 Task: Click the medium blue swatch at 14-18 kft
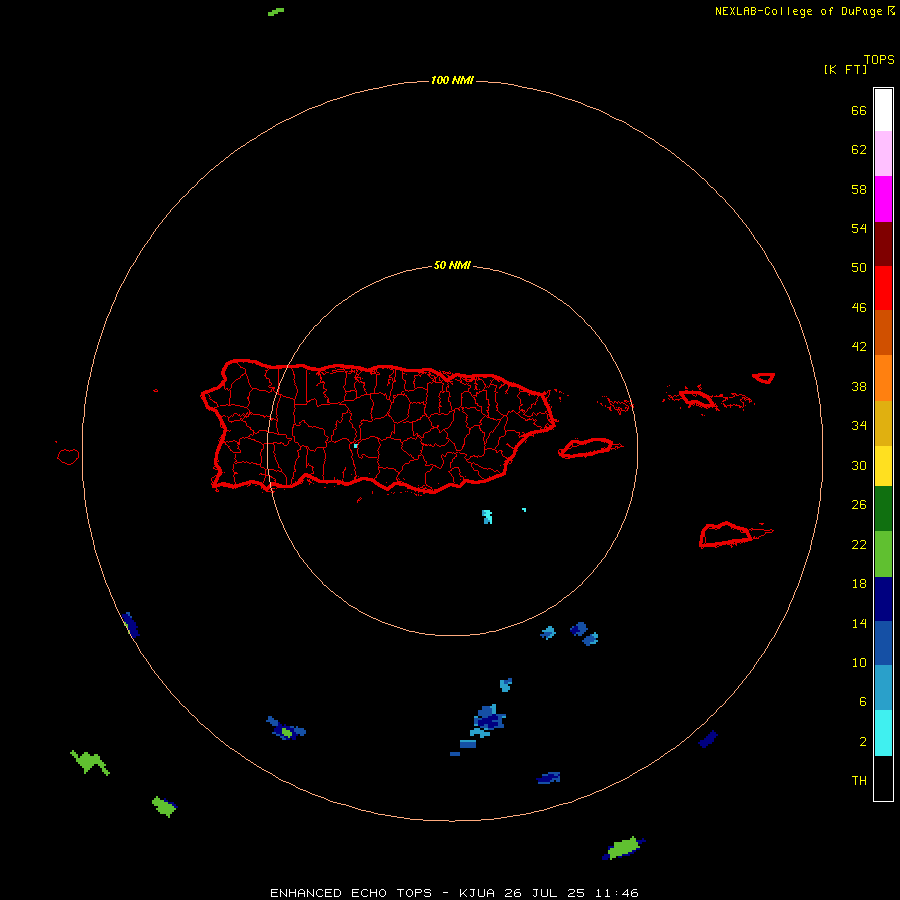click(883, 643)
